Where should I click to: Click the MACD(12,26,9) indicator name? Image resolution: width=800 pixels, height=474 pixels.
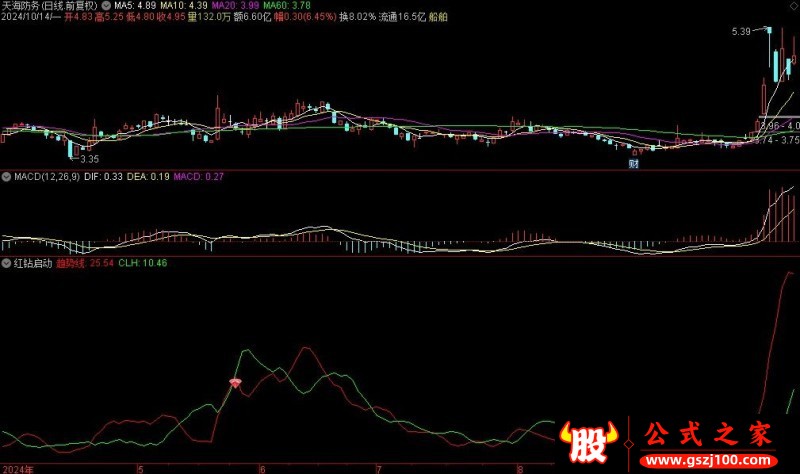47,177
